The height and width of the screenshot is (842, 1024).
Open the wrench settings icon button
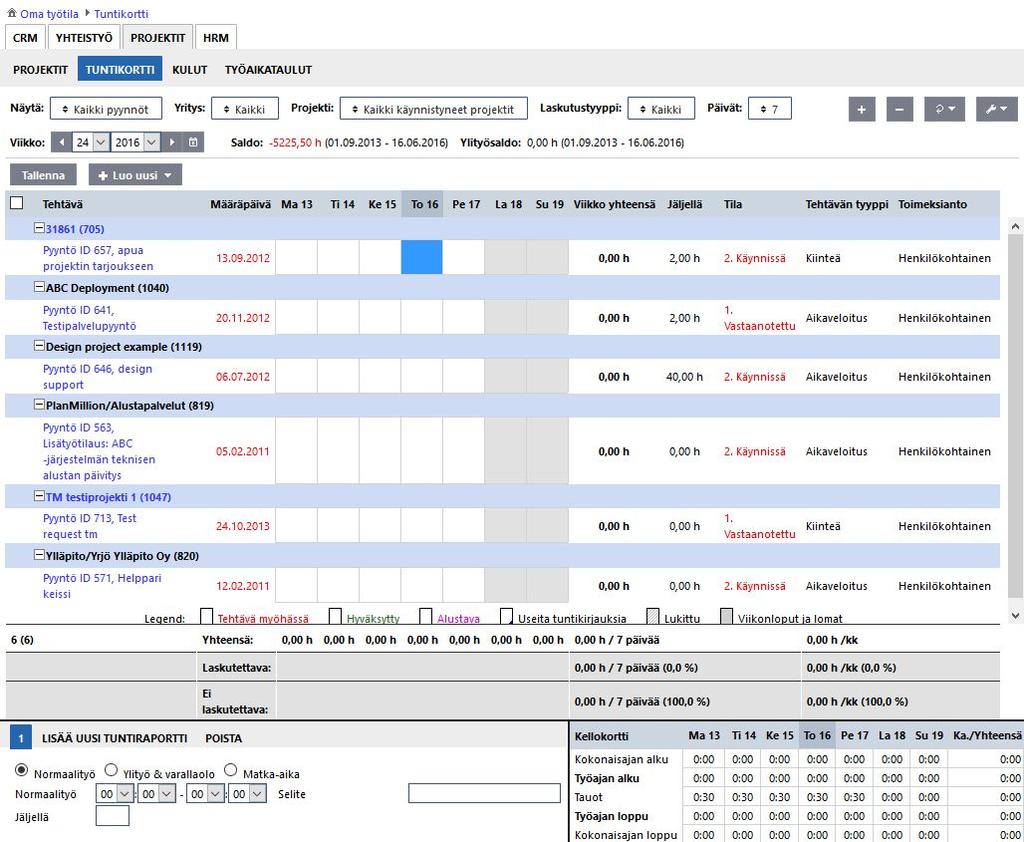pos(997,109)
